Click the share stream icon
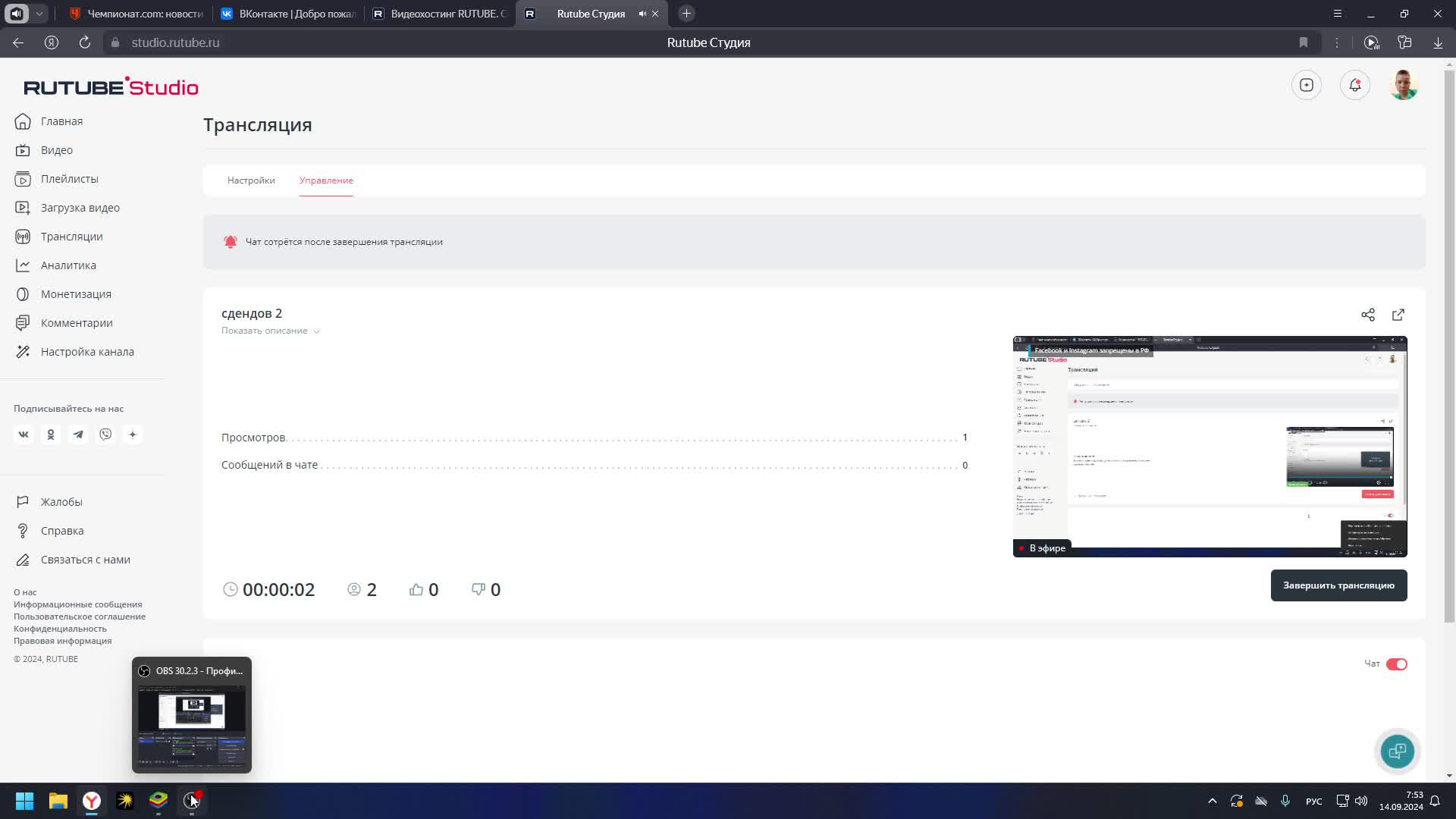The image size is (1456, 819). tap(1367, 315)
